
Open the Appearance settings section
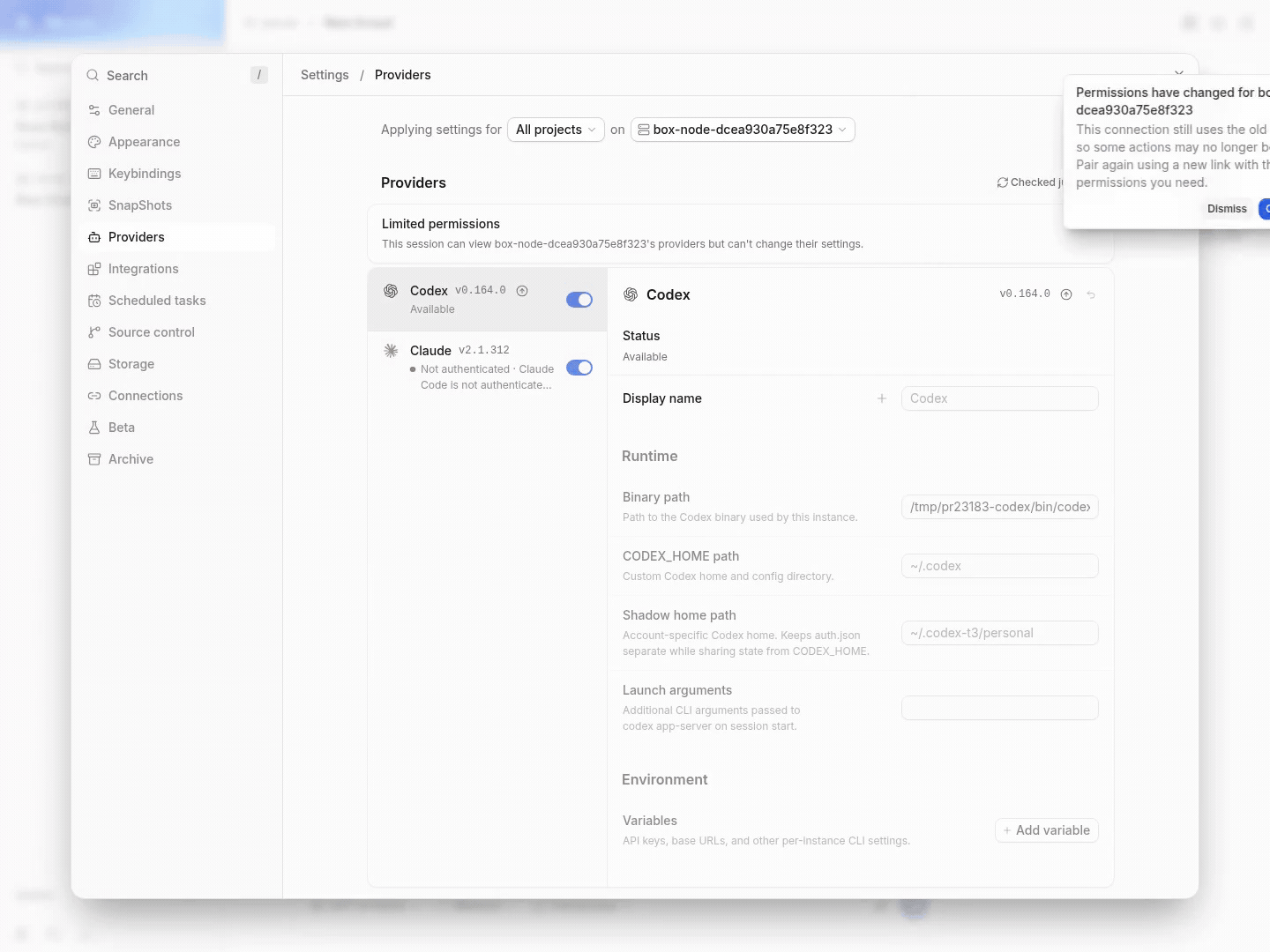tap(176, 142)
